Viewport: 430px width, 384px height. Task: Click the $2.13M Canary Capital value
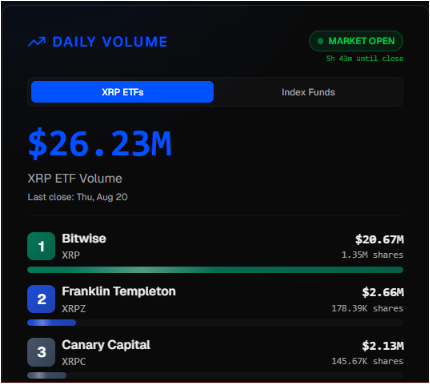pyautogui.click(x=383, y=346)
